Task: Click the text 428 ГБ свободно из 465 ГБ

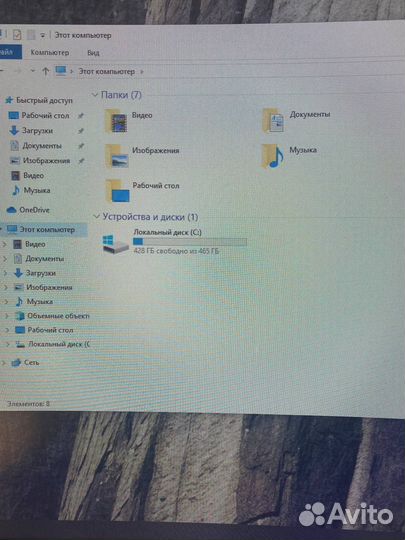Action: point(176,251)
